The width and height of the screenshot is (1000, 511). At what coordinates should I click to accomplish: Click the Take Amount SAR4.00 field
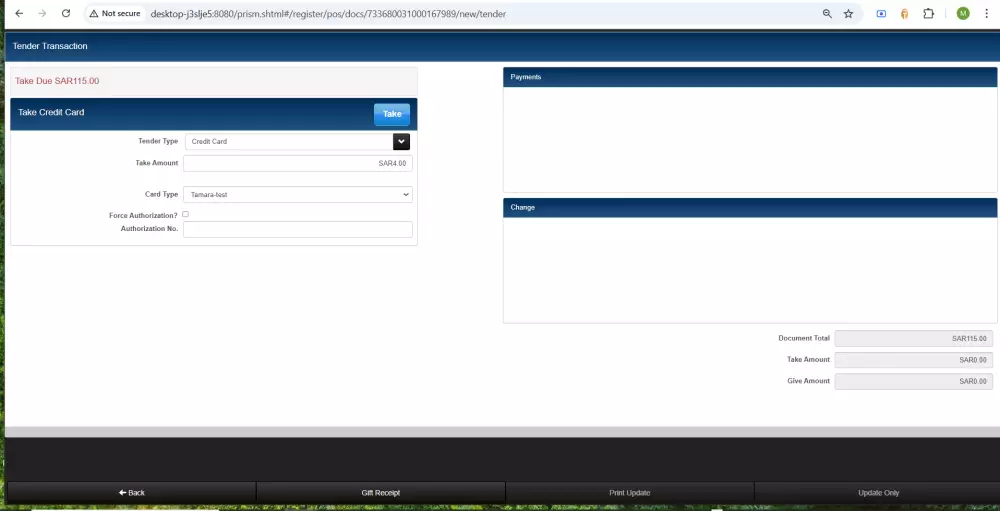[298, 163]
